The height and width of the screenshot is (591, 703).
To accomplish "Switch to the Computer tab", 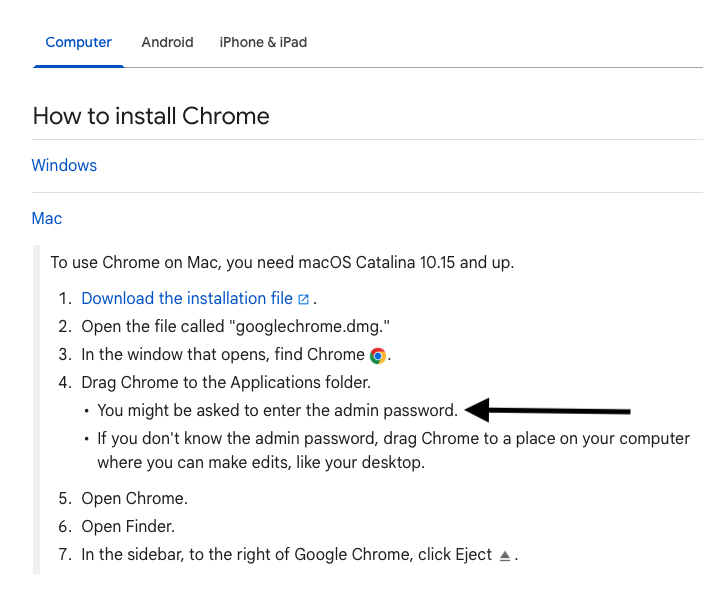I will click(x=79, y=42).
